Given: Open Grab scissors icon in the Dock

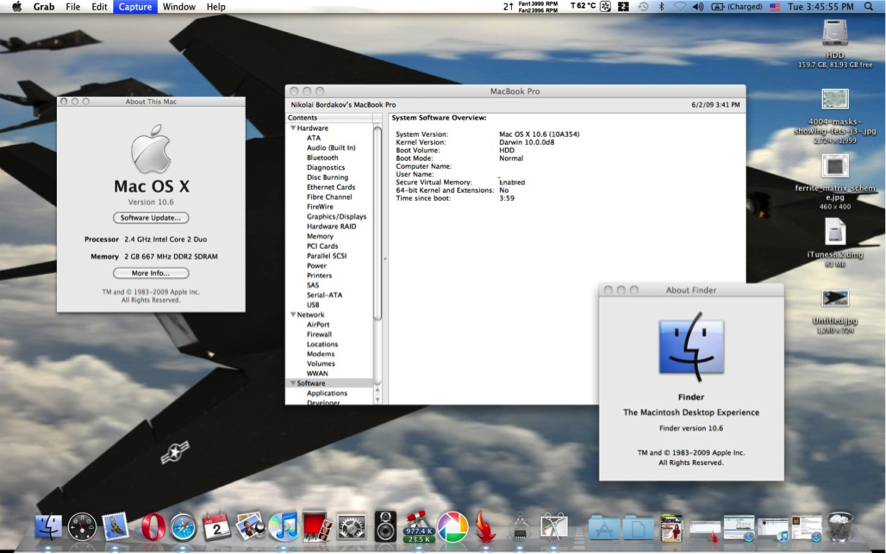Looking at the screenshot, I should 554,527.
